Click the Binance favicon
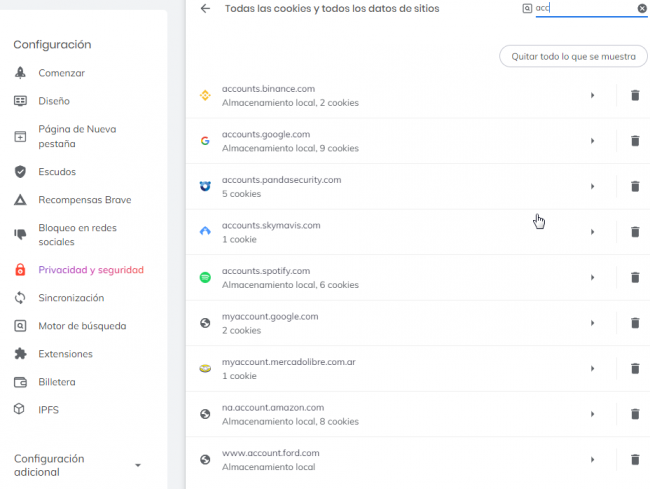Image resolution: width=650 pixels, height=489 pixels. 205,95
